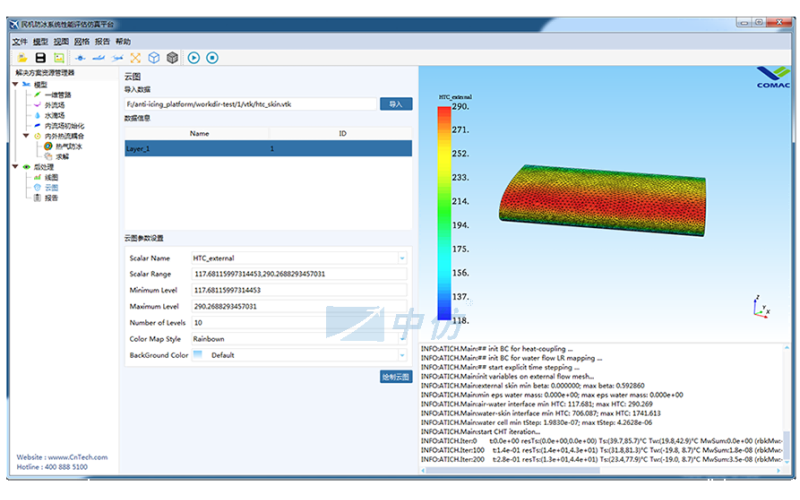Screen dimensions: 800x500
Task: Select 内流场初始化 in the tree
Action: point(65,126)
